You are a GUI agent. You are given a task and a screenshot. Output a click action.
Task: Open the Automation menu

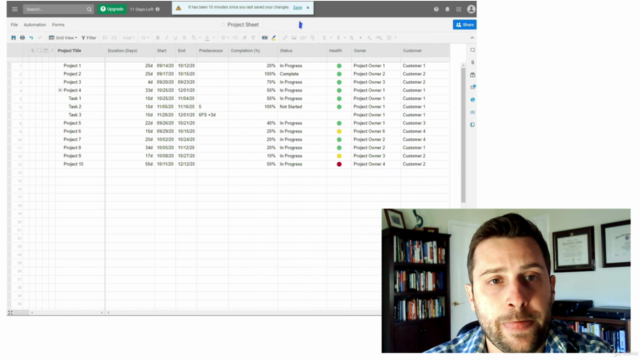coord(35,24)
